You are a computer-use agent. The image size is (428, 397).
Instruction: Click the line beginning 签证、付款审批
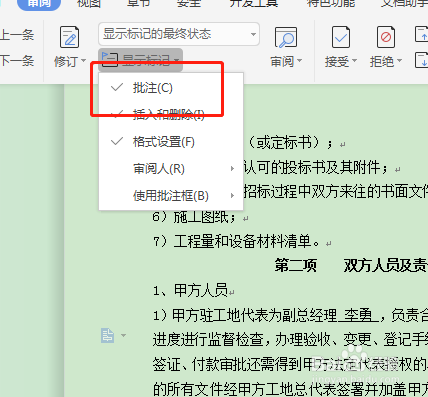[x=290, y=364]
